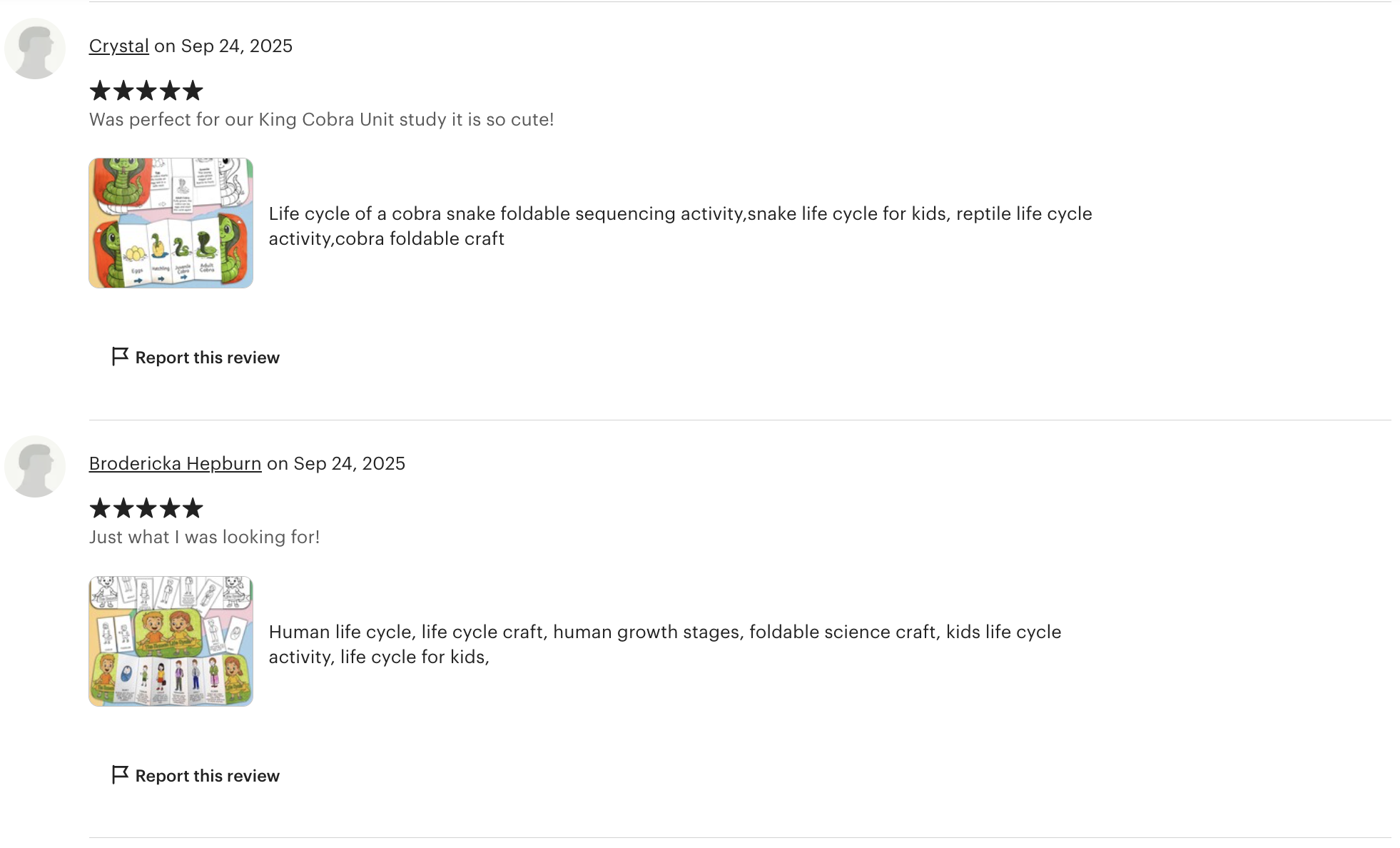This screenshot has width=1400, height=848.
Task: Open Crystal's reviewer profile link
Action: (118, 46)
